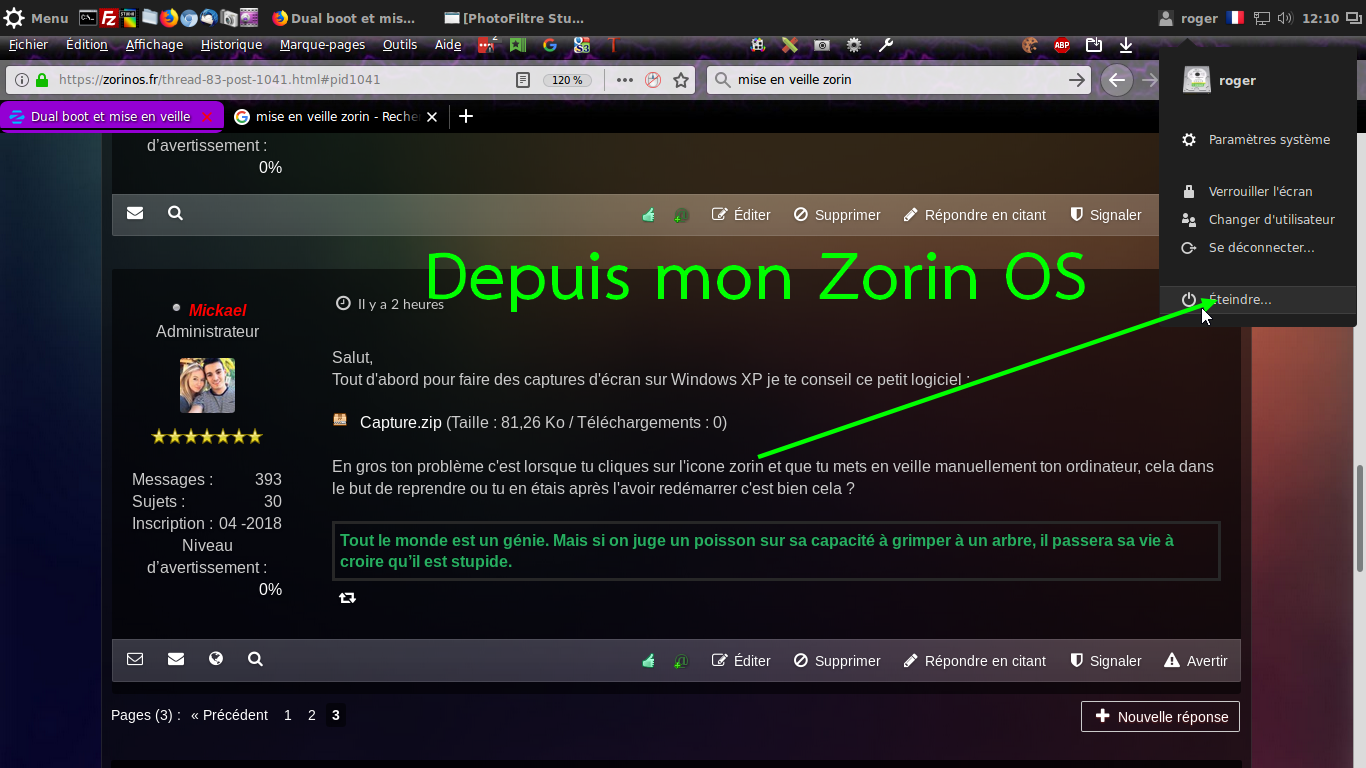Screen dimensions: 1366x768
Task: Click the thumbs-up icon on Mickael's post
Action: [x=648, y=661]
